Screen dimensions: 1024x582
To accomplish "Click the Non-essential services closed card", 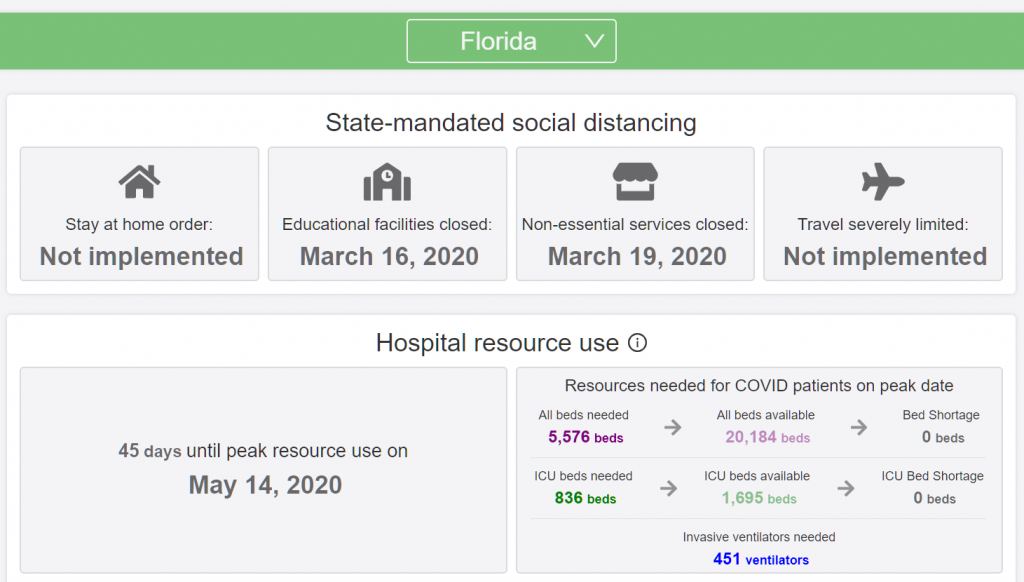I will pyautogui.click(x=634, y=213).
